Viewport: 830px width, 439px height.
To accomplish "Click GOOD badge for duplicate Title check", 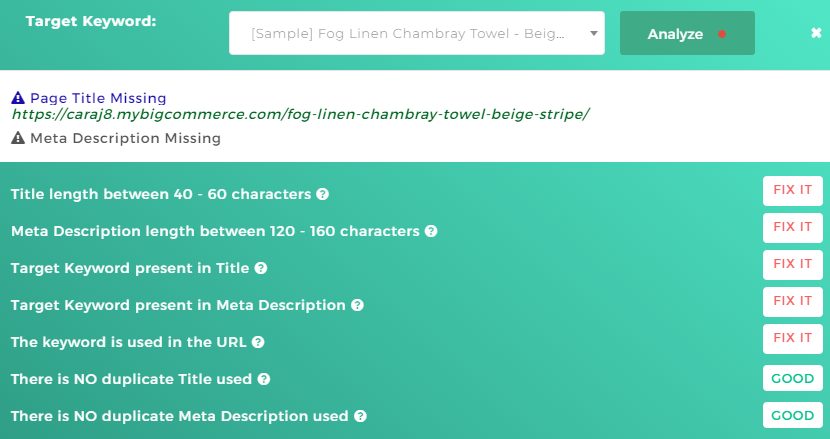I will pyautogui.click(x=792, y=378).
